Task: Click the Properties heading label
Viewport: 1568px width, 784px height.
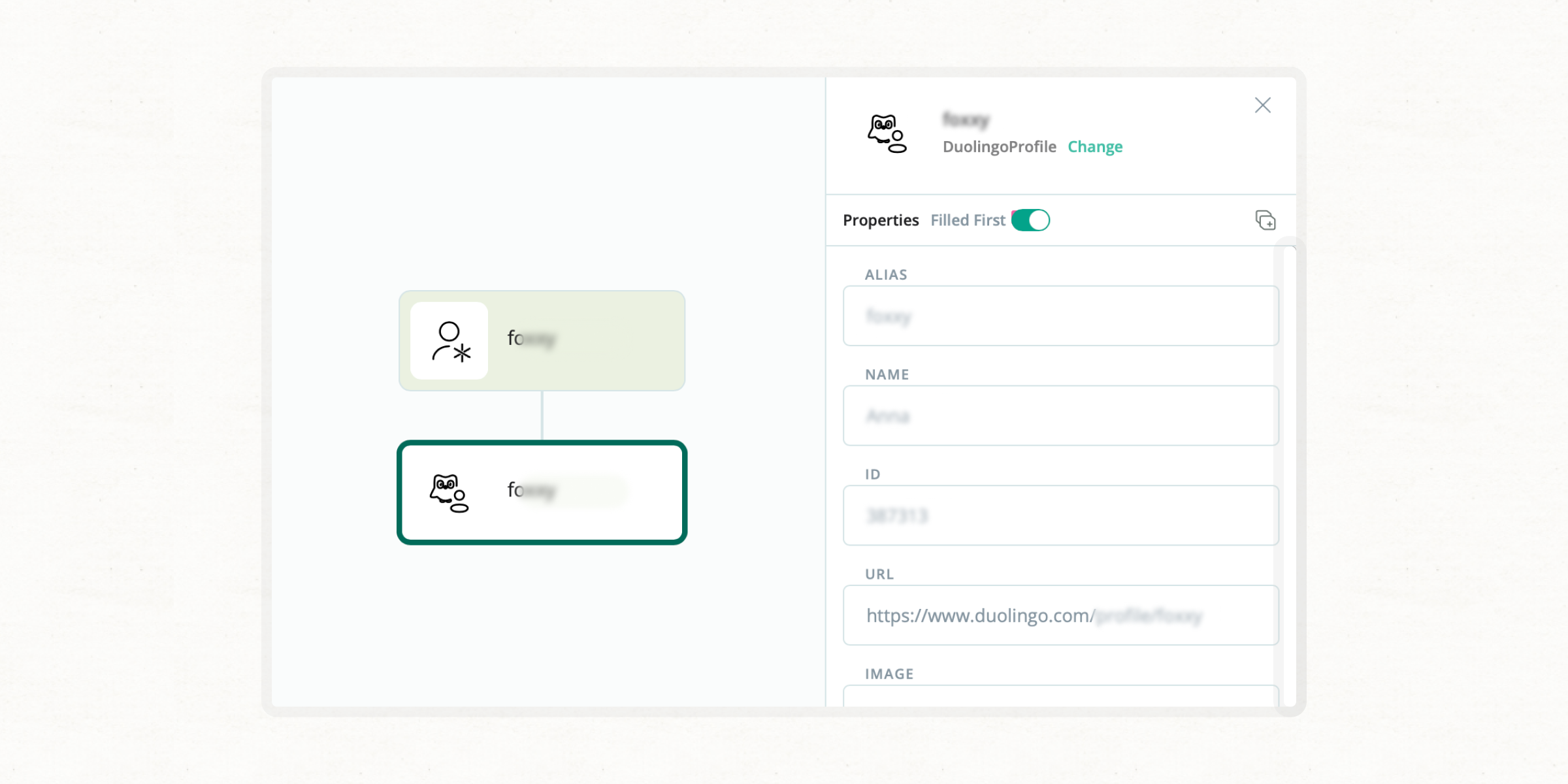Action: [880, 220]
